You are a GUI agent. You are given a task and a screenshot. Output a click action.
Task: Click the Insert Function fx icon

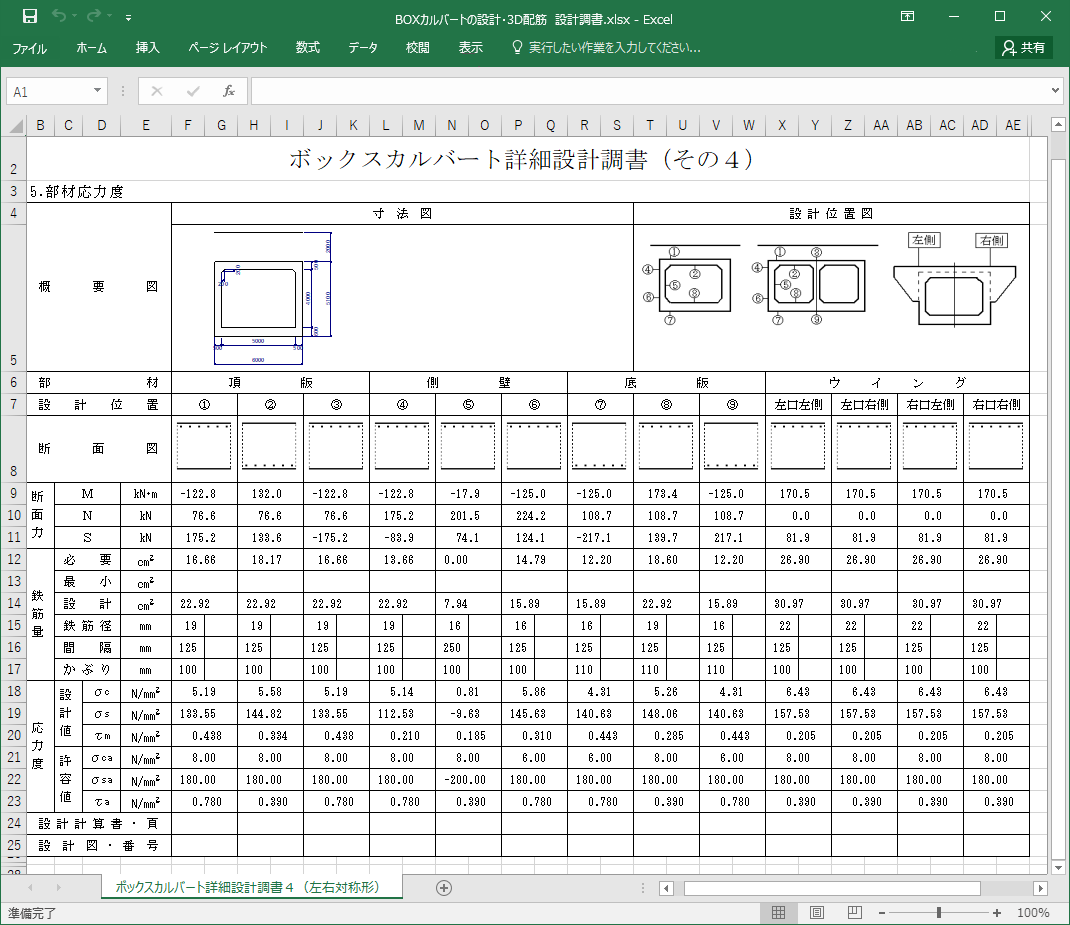pos(229,91)
